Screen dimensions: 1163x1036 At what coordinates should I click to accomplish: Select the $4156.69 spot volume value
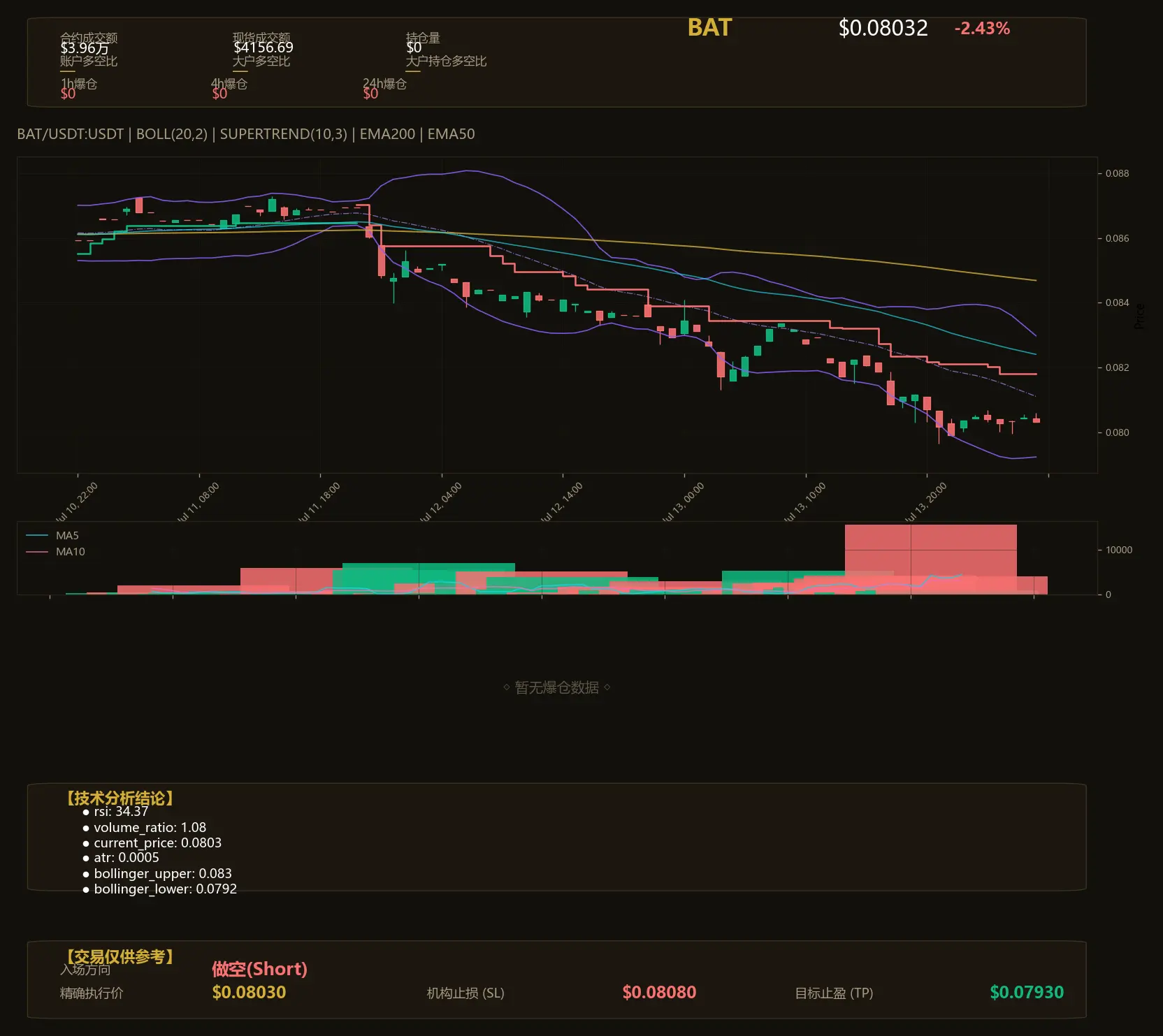coord(263,48)
